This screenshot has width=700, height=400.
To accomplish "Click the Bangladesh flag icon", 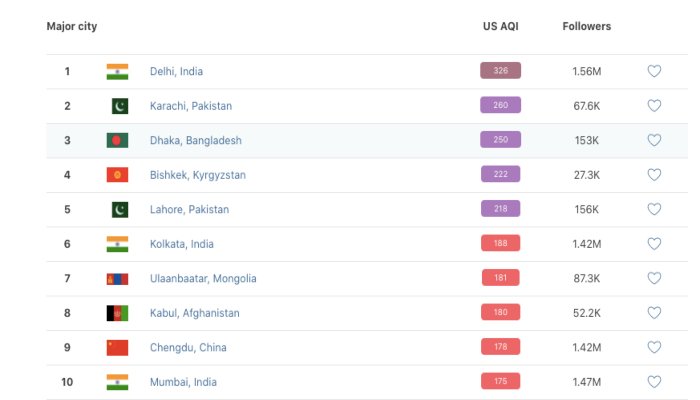I will click(x=117, y=140).
